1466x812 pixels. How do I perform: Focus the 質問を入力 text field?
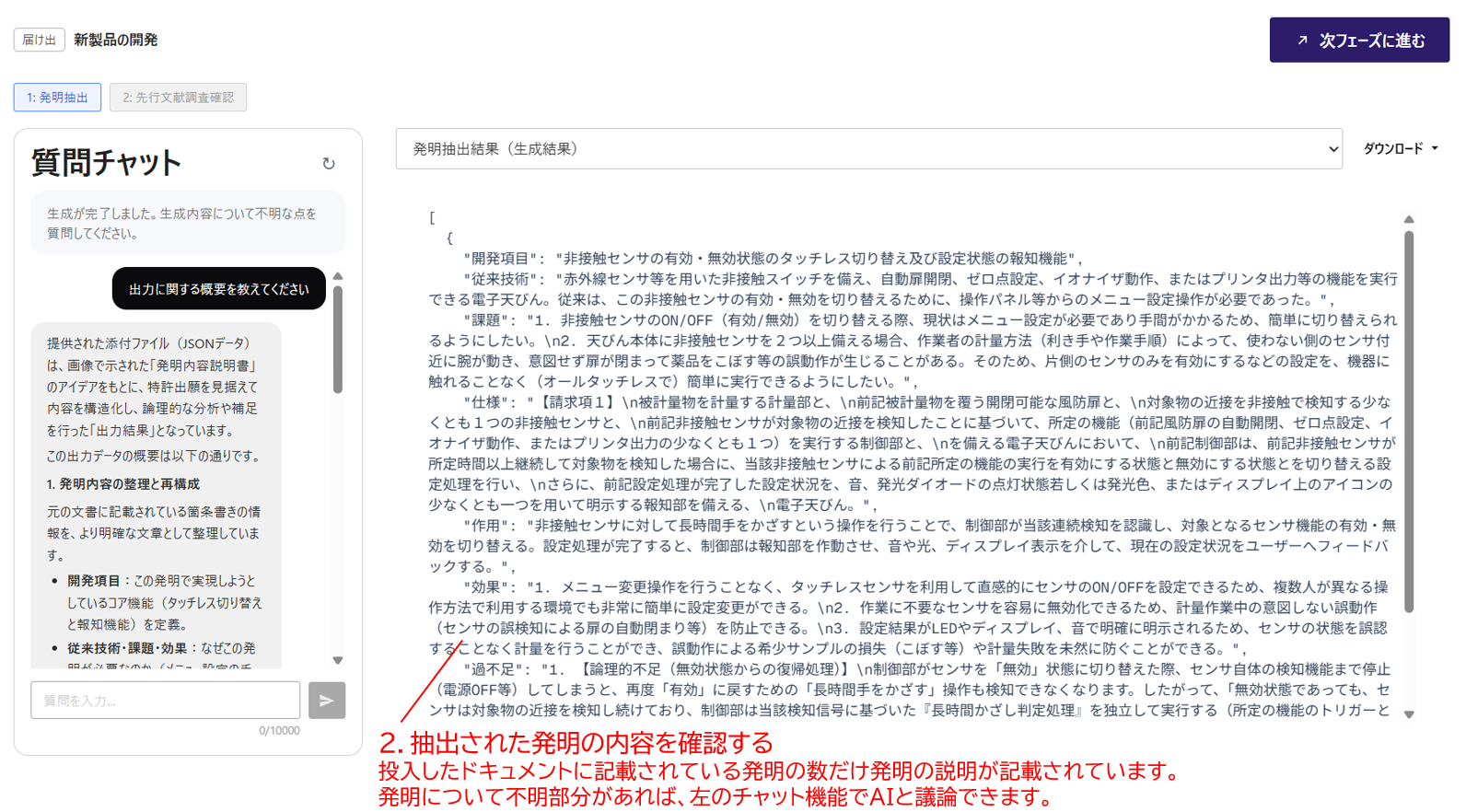point(166,701)
